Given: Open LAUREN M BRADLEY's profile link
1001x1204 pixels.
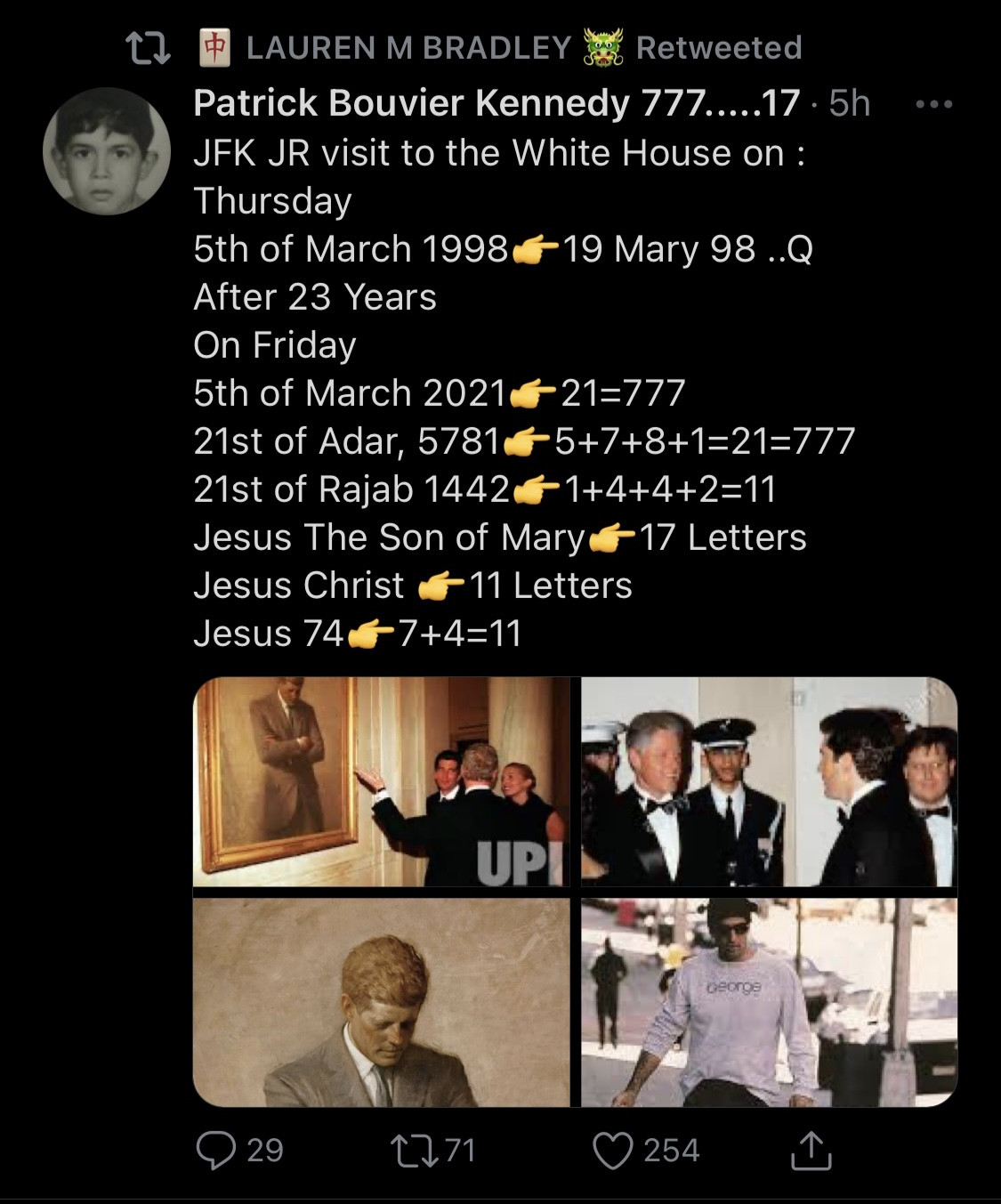Looking at the screenshot, I should [408, 47].
